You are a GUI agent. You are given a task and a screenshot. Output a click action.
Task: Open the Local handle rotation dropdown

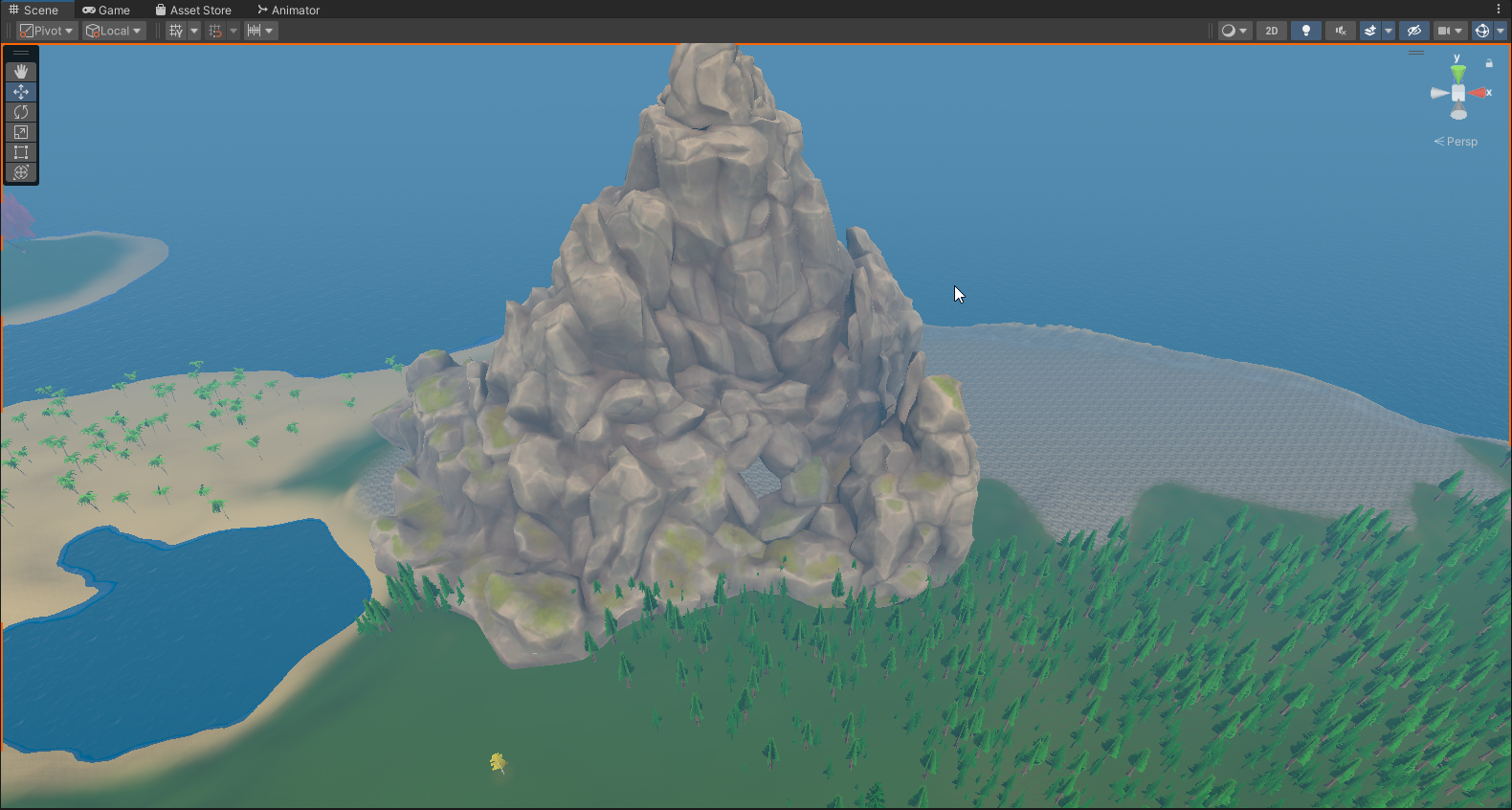click(x=114, y=31)
